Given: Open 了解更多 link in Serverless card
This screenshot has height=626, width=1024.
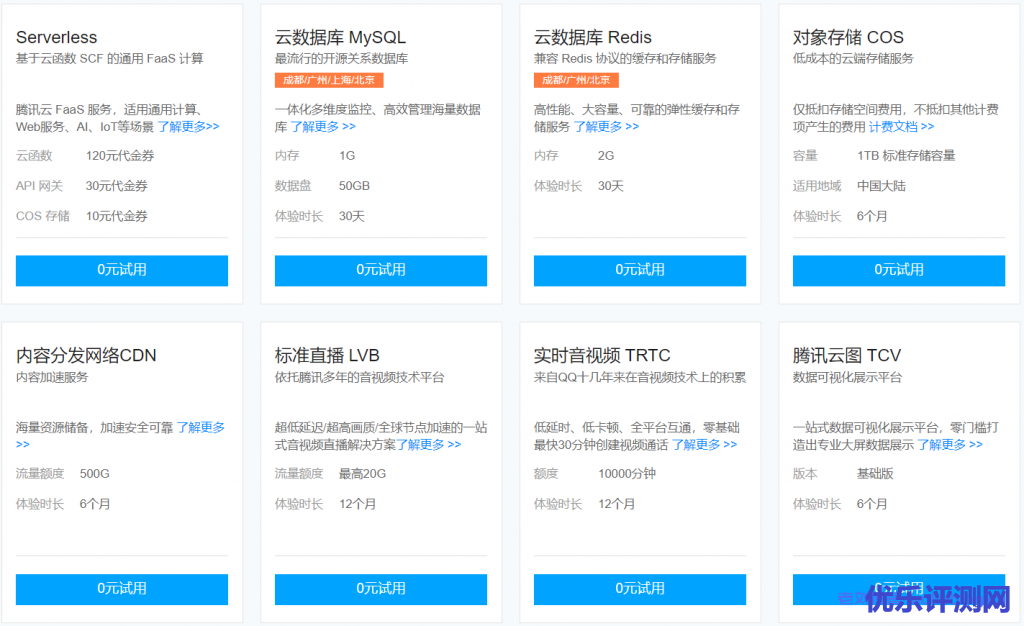Looking at the screenshot, I should click(188, 126).
